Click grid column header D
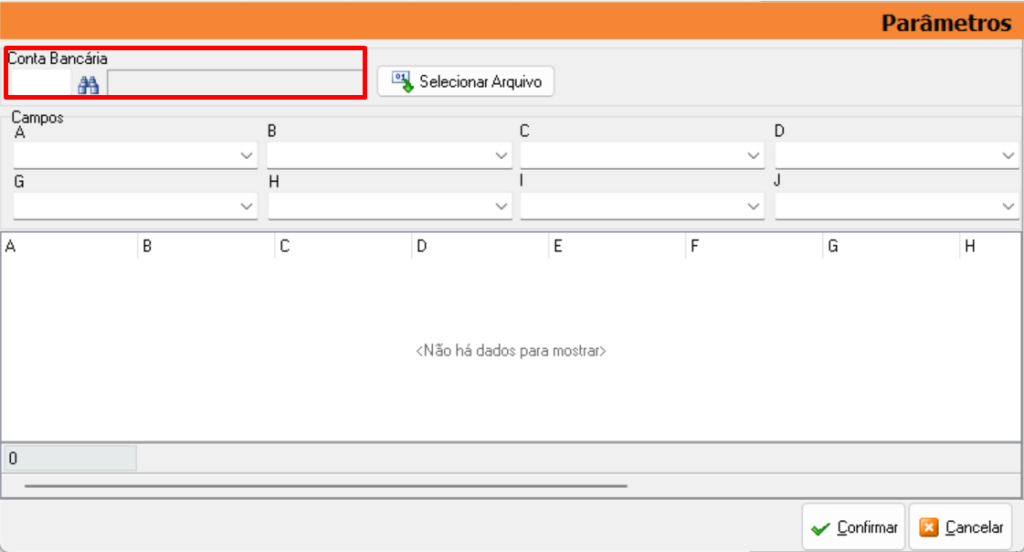 click(481, 246)
